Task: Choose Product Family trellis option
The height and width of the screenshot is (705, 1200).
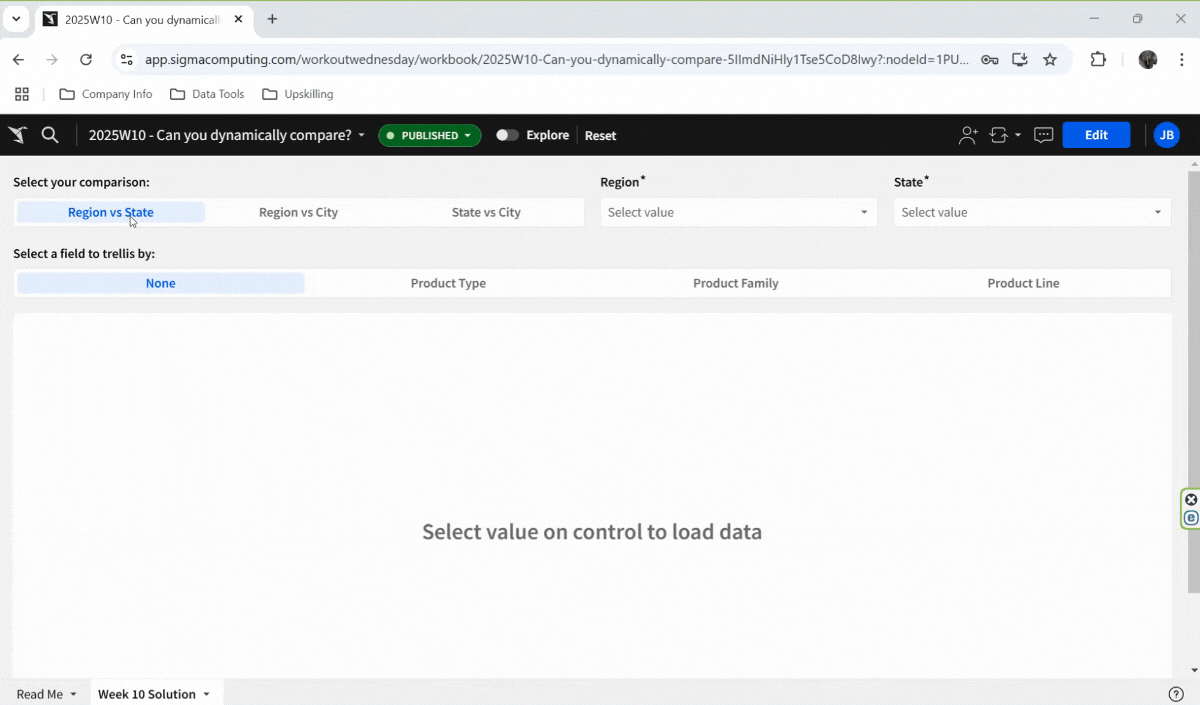Action: click(x=735, y=283)
